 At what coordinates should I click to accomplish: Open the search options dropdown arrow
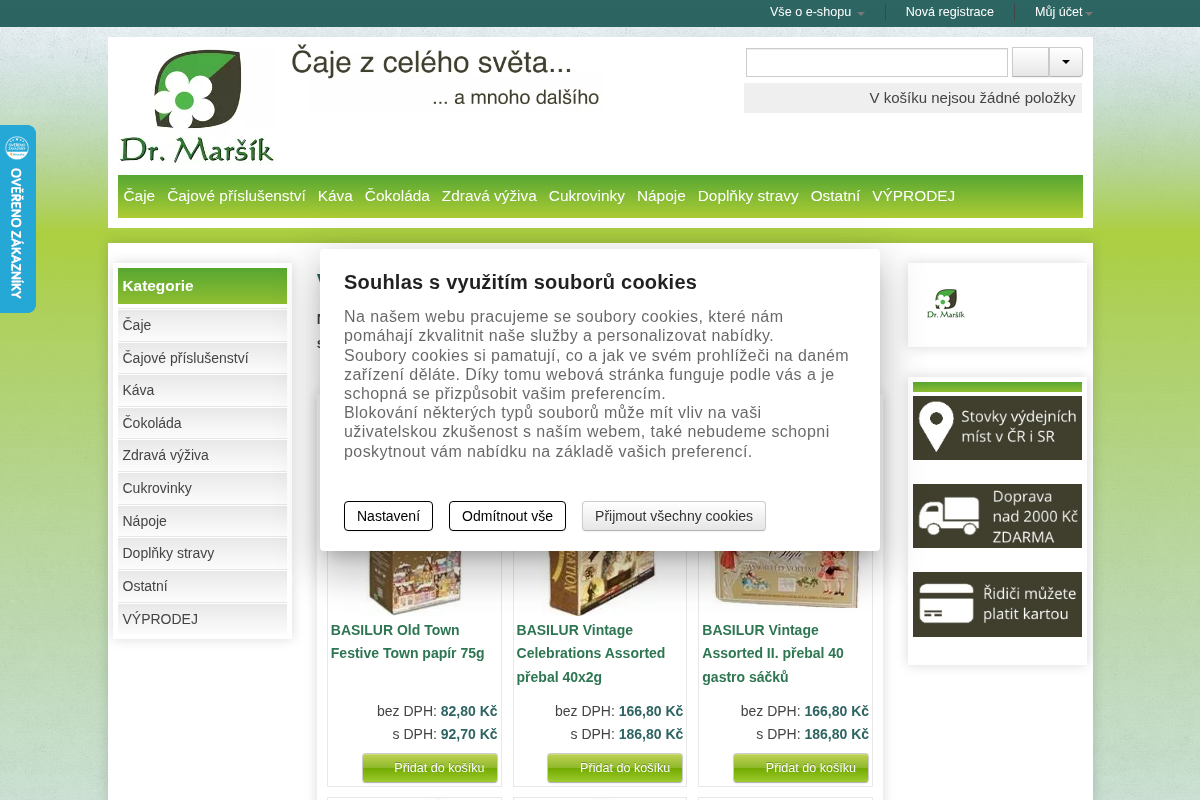click(x=1065, y=62)
